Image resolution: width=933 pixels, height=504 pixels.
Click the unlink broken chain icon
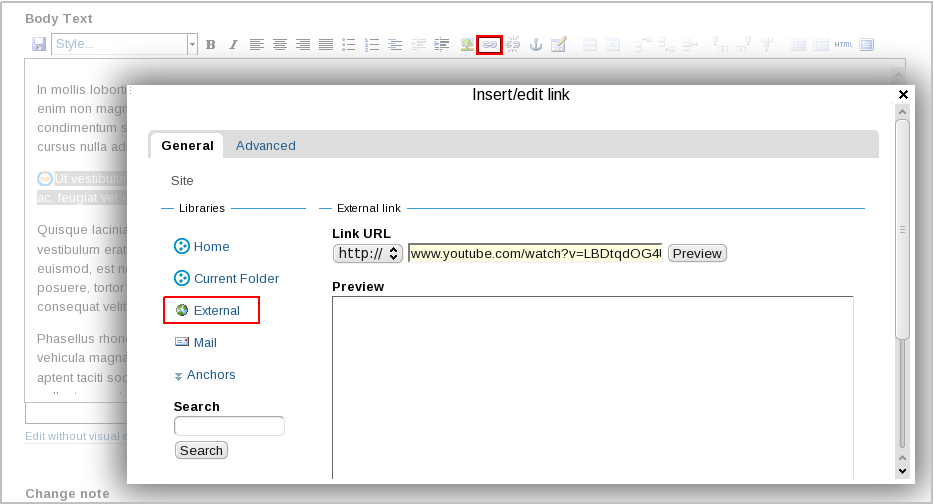513,45
